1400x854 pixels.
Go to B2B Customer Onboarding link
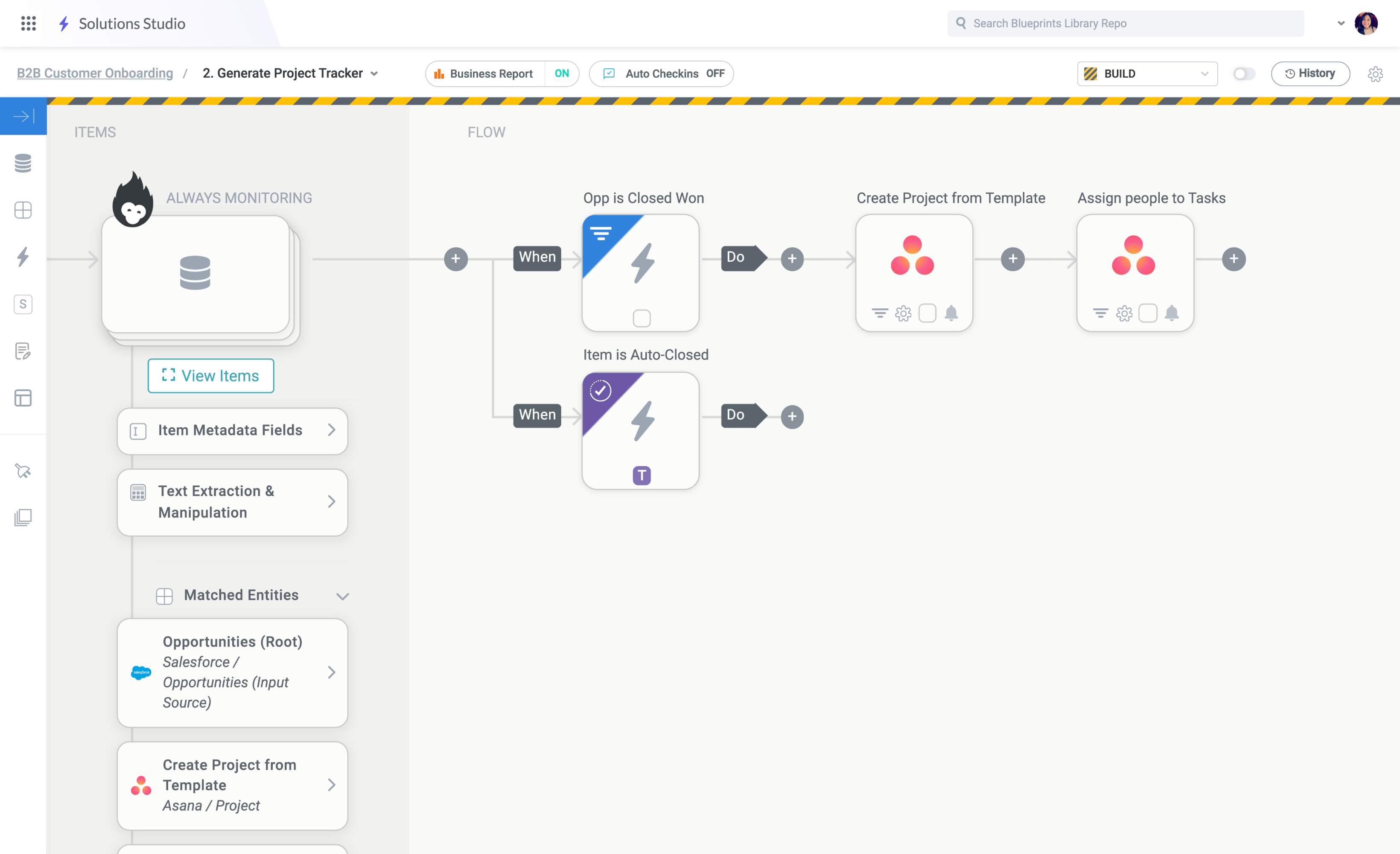coord(95,73)
